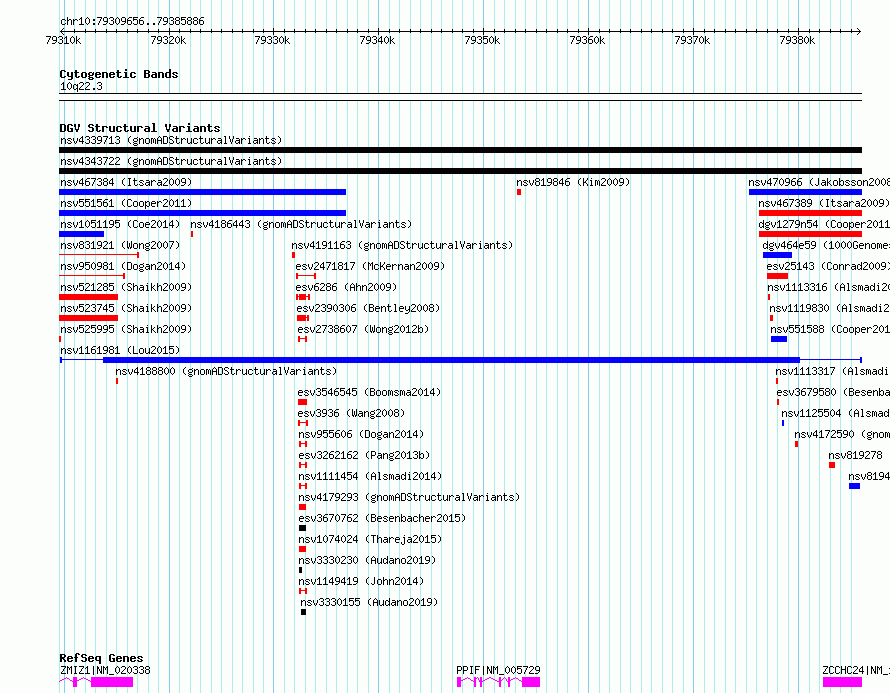The image size is (890, 693).
Task: Click nsv1113317 Alsmadi variant label
Action: click(832, 371)
